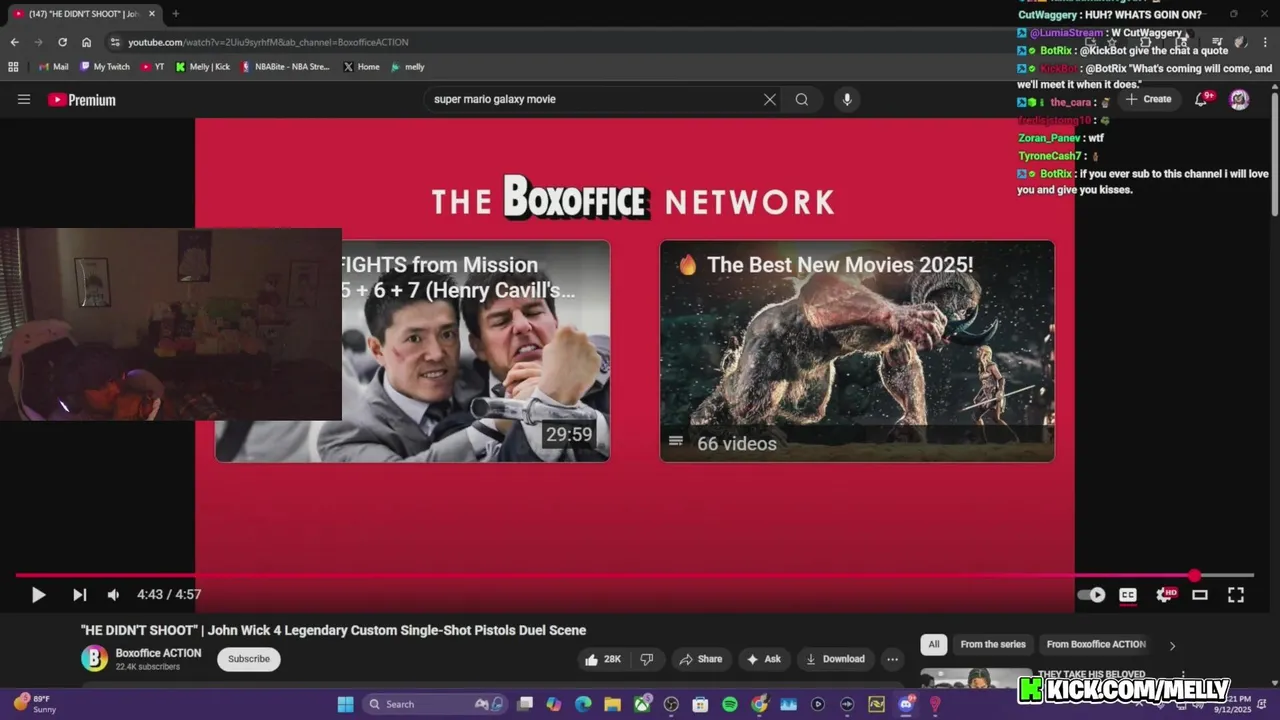View site information icon in address bar
The image size is (1280, 720).
click(115, 42)
